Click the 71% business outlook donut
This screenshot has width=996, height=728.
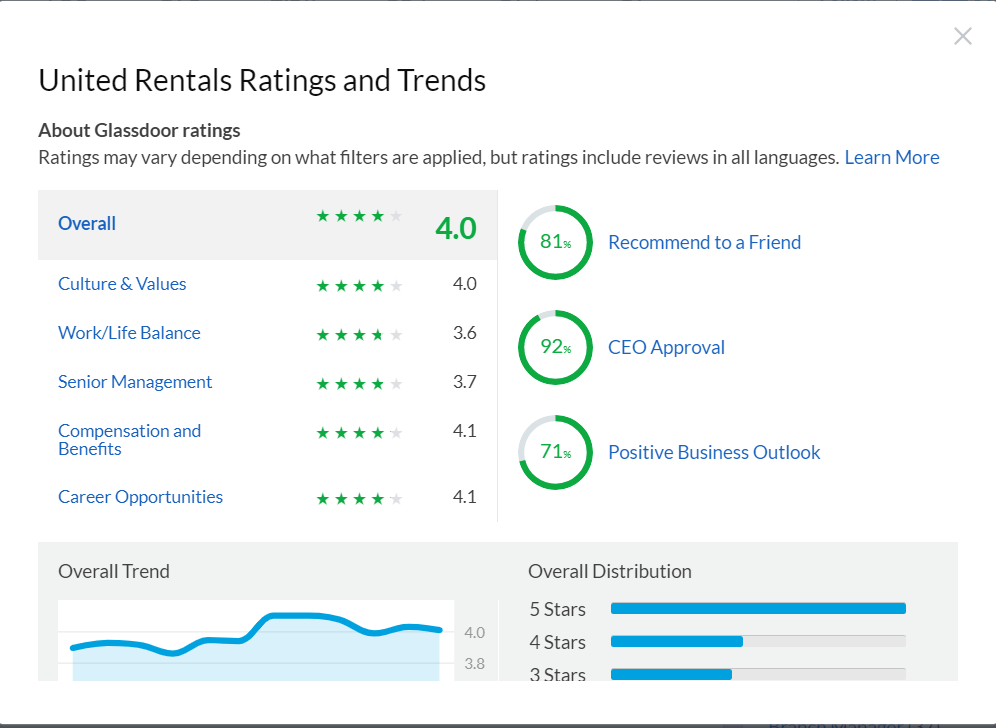tap(555, 452)
